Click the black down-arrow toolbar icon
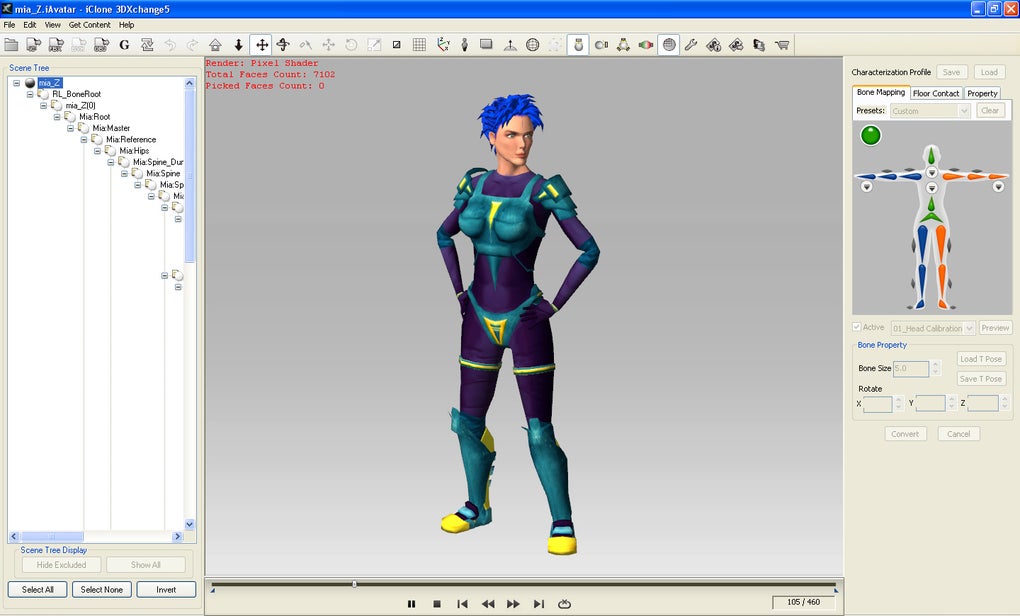 [239, 45]
